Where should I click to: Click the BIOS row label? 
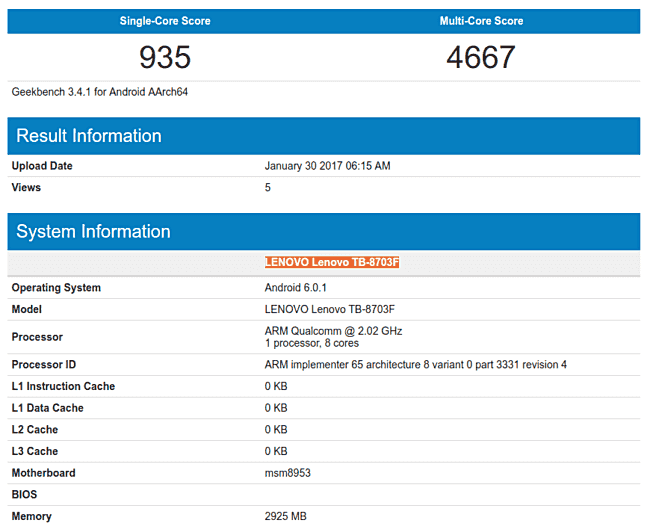point(25,495)
